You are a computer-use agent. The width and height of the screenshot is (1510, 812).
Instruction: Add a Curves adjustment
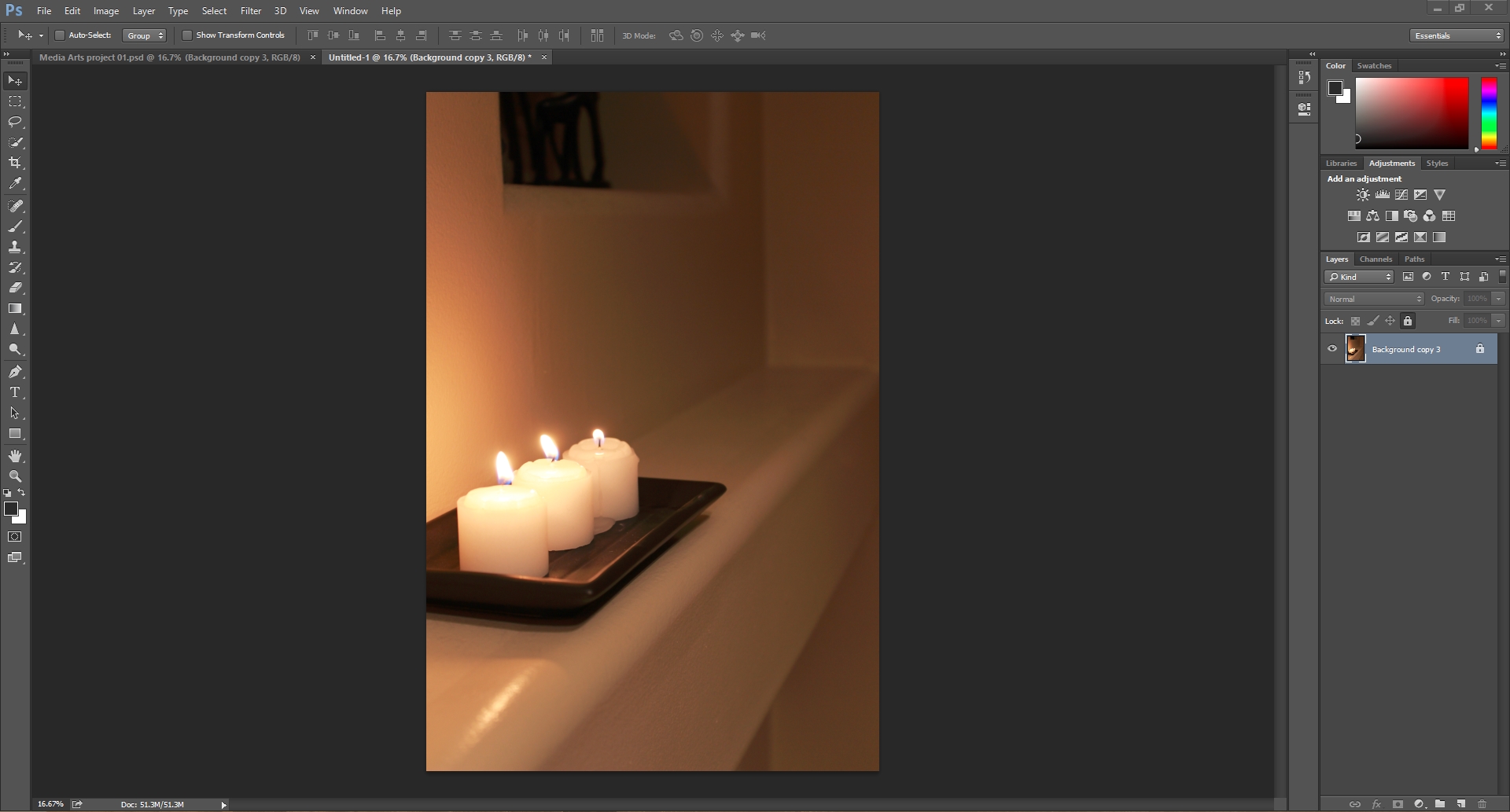coord(1401,195)
